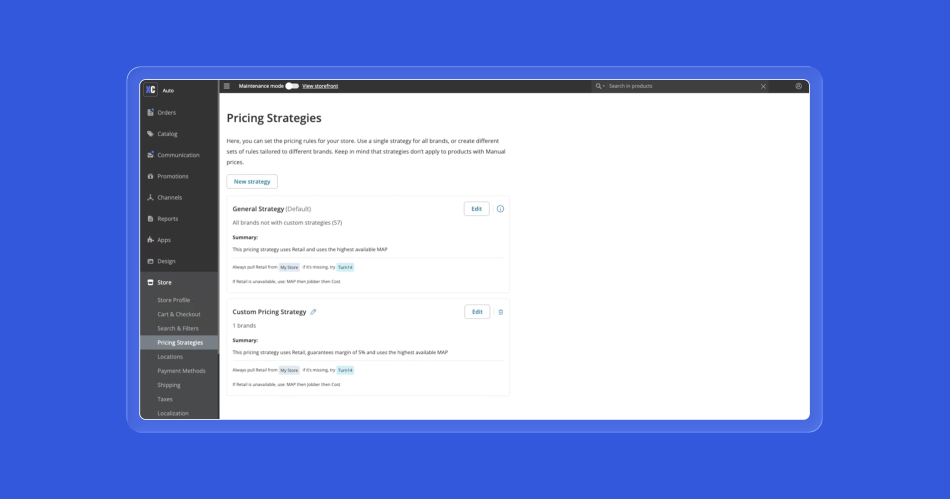This screenshot has width=950, height=499.
Task: Open Reports from the sidebar
Action: pyautogui.click(x=167, y=219)
